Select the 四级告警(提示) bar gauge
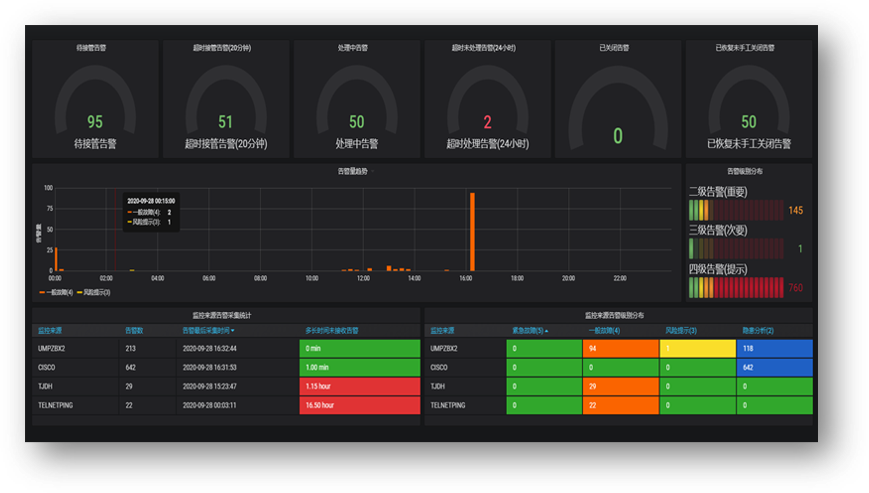This screenshot has height=493, width=869. (x=736, y=287)
